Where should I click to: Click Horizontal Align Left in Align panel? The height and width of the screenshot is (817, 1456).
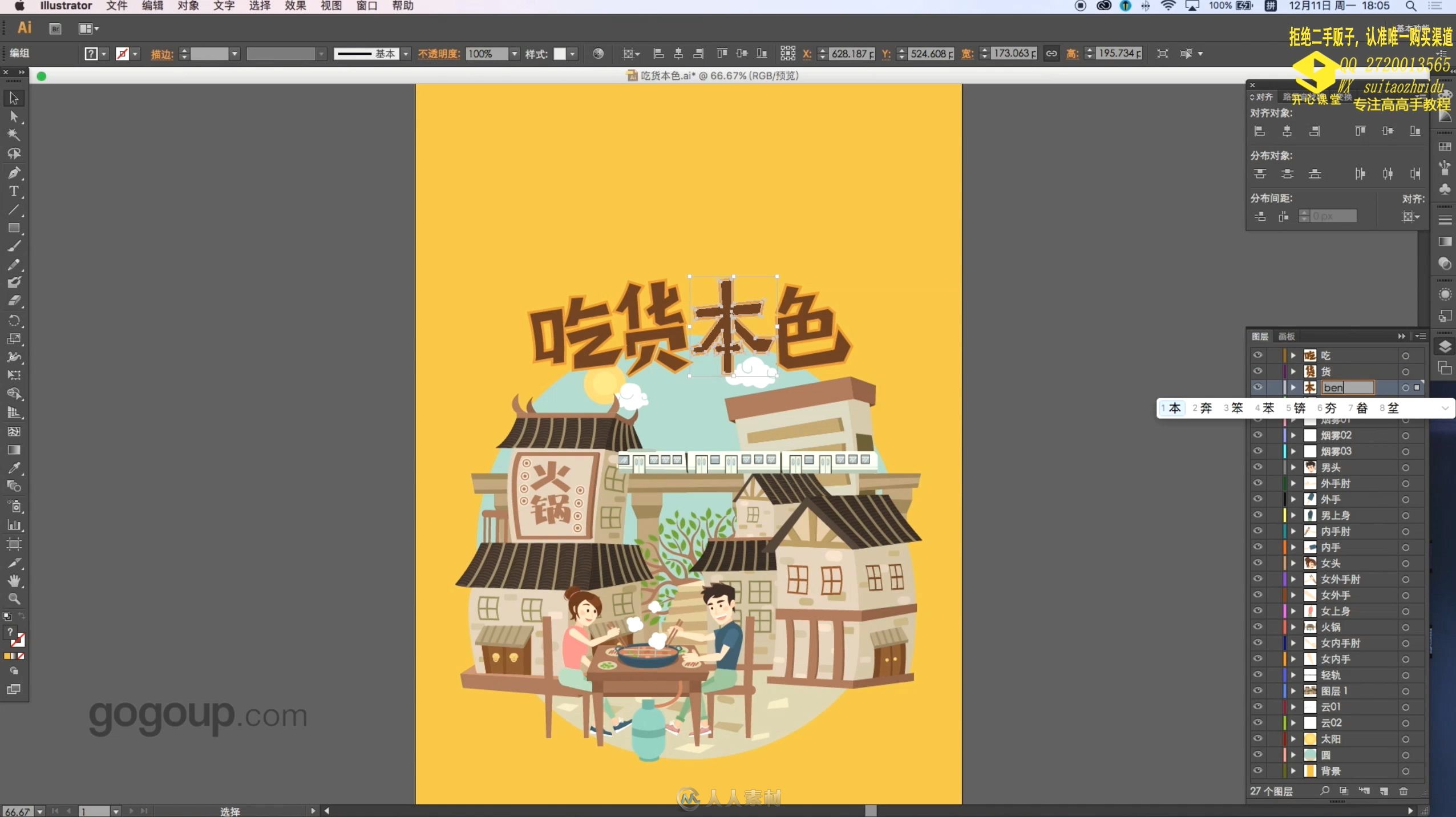click(x=1260, y=131)
